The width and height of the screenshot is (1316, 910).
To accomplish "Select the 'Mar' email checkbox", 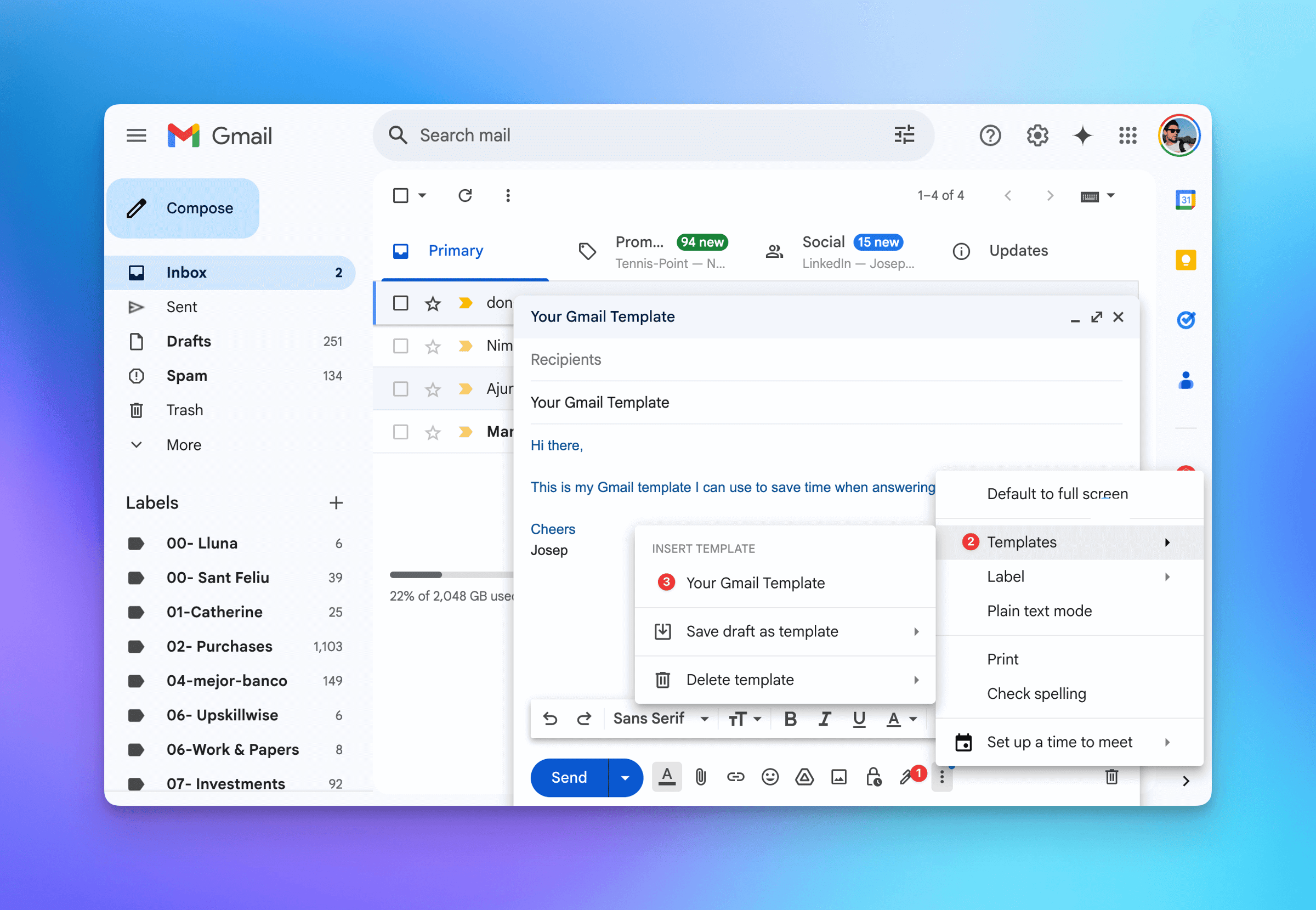I will [x=401, y=432].
